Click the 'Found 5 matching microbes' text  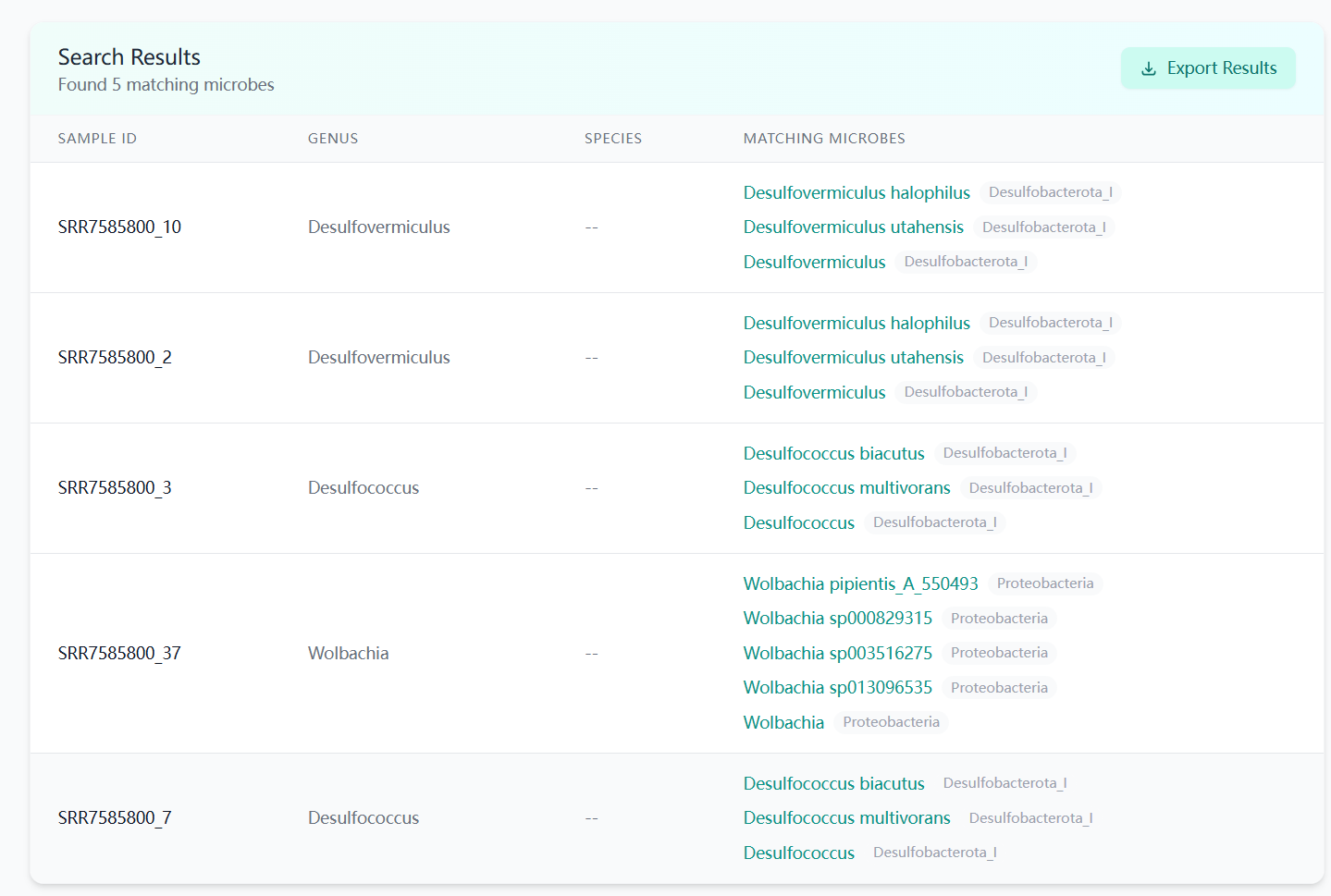[166, 85]
